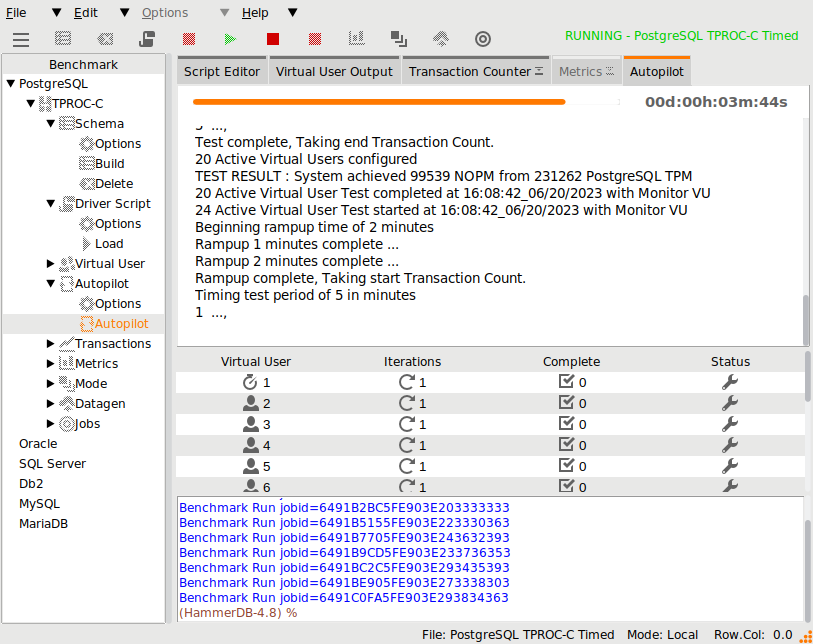Click the Mode toolbar icon
This screenshot has width=813, height=644.
point(399,39)
